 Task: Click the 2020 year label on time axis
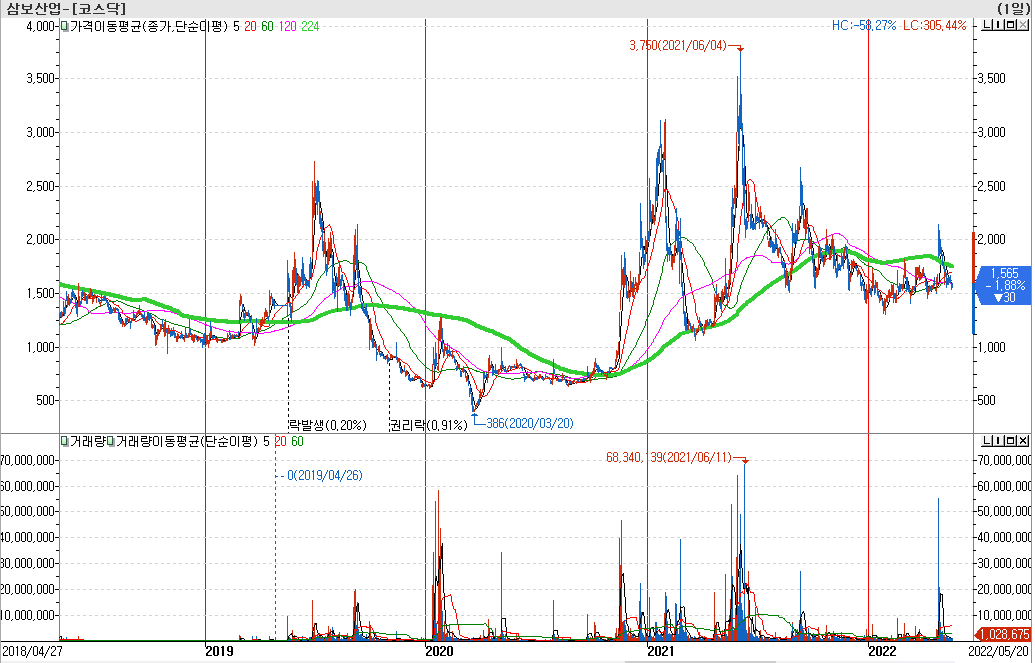[x=439, y=652]
